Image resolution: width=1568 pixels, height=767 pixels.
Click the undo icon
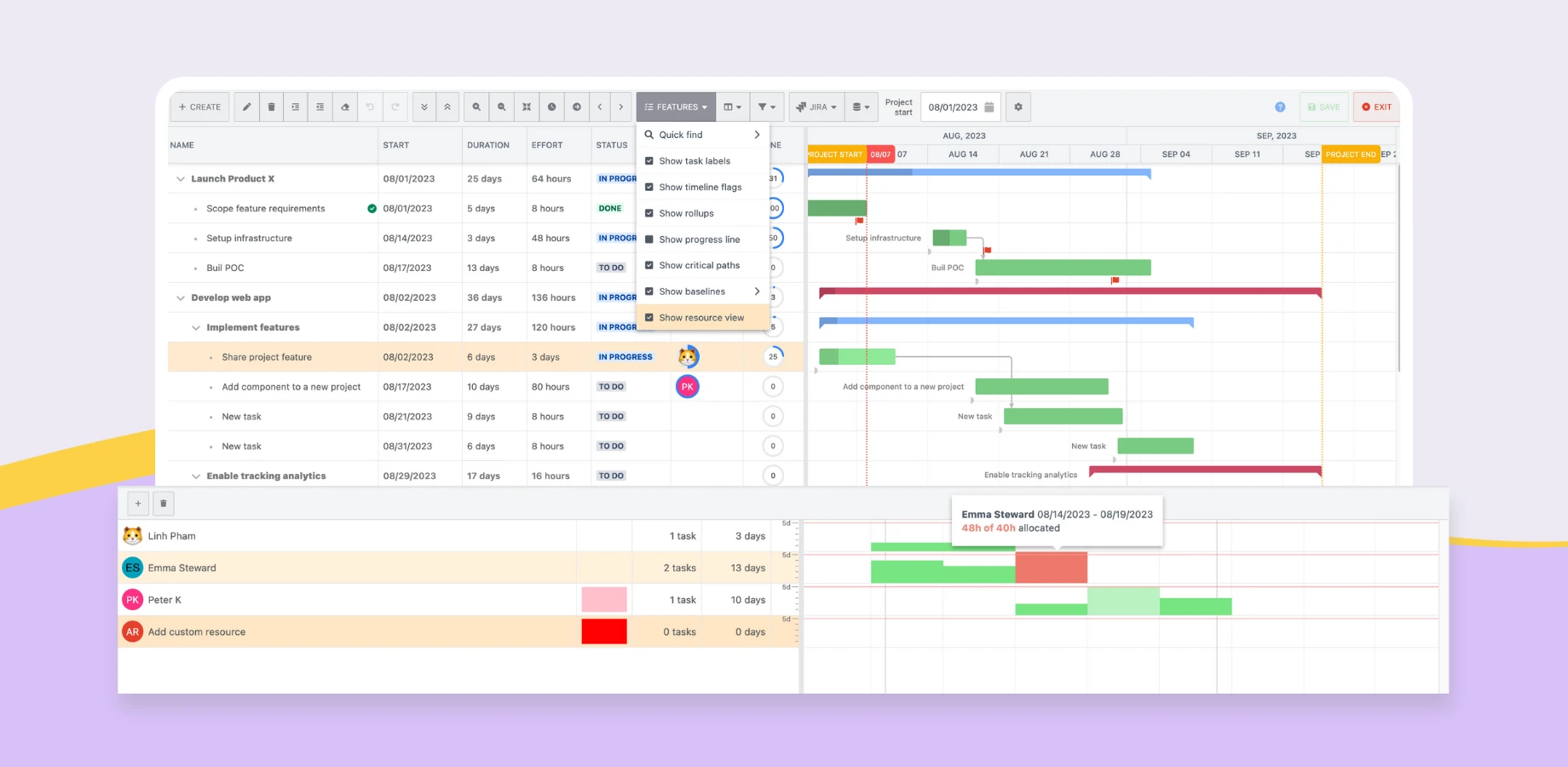click(369, 107)
